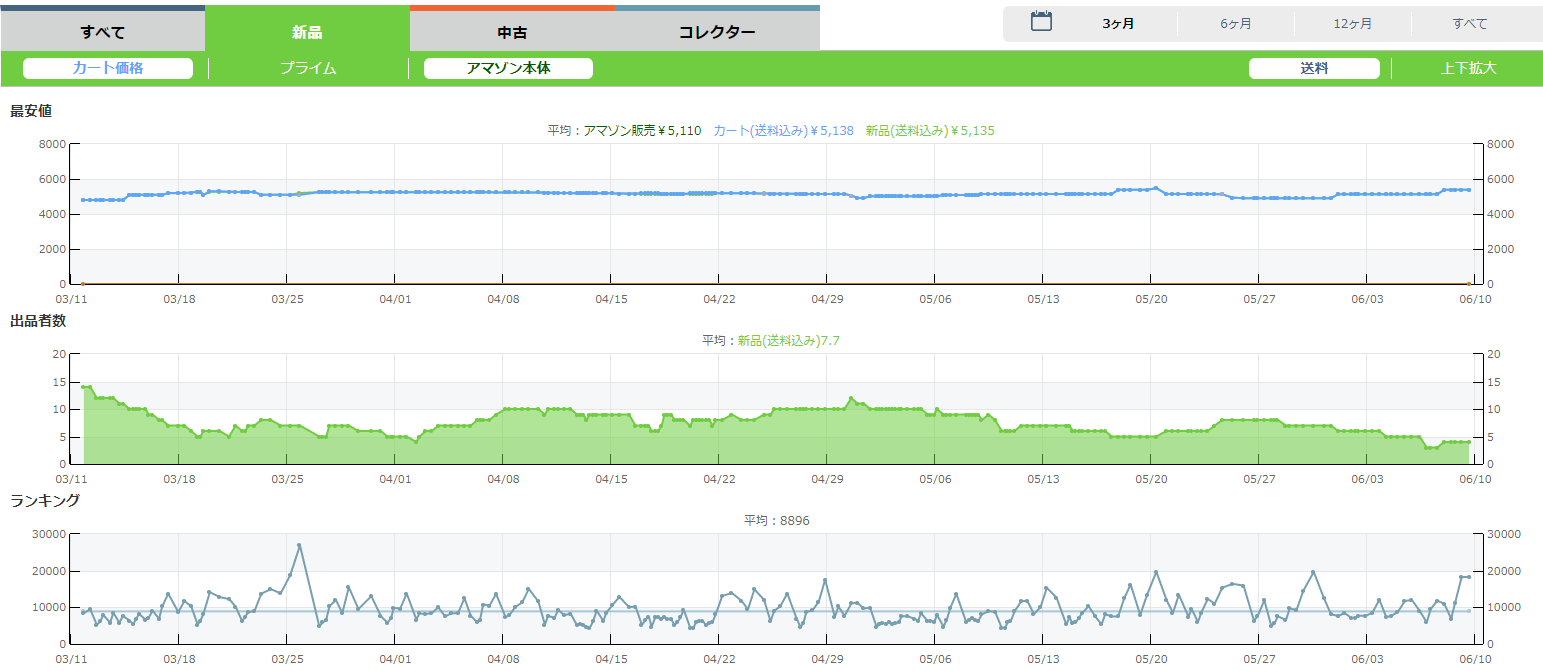Click the 上下拡大 zoom button
Viewport: 1543px width, 671px height.
1468,68
